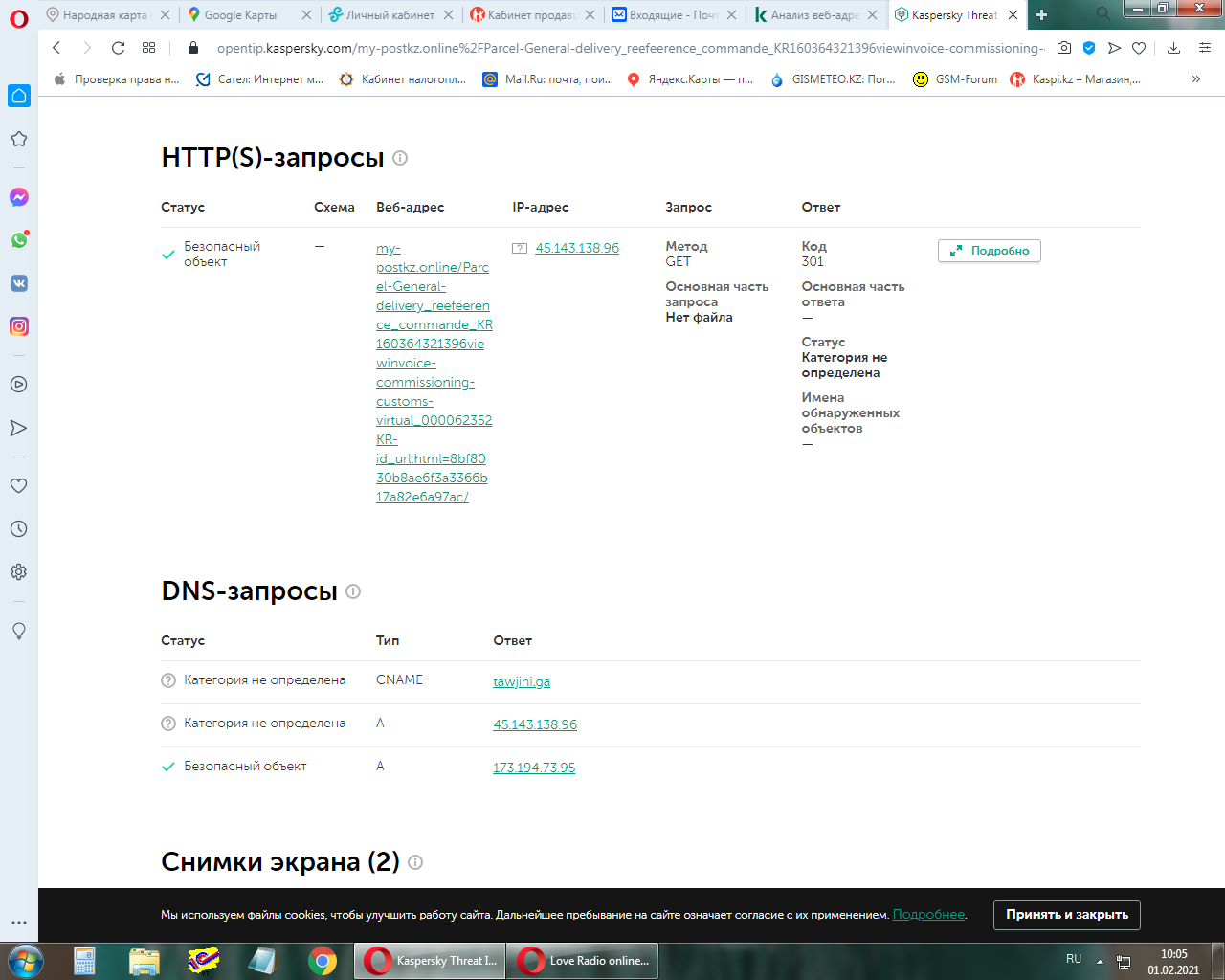Switch to the Кабинет продавца tab

coord(531,15)
